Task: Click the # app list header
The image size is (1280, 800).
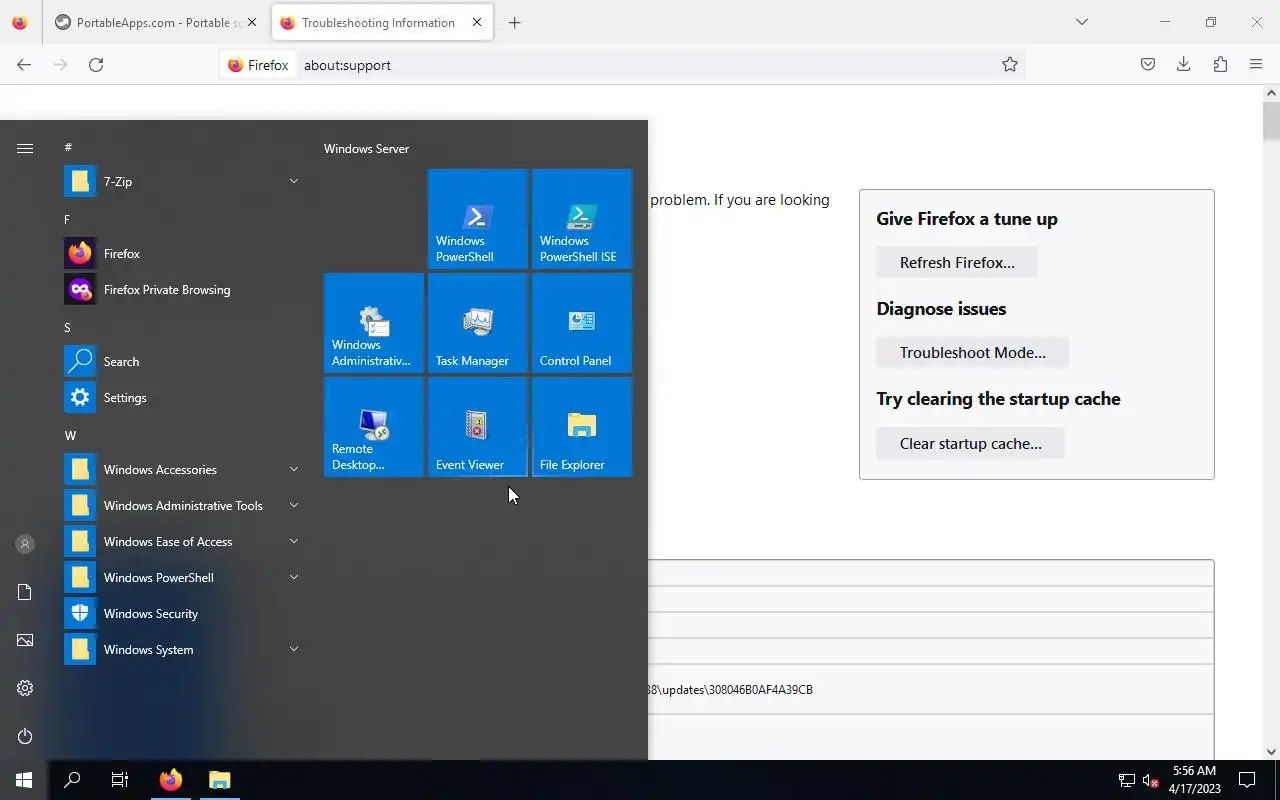Action: coord(68,147)
